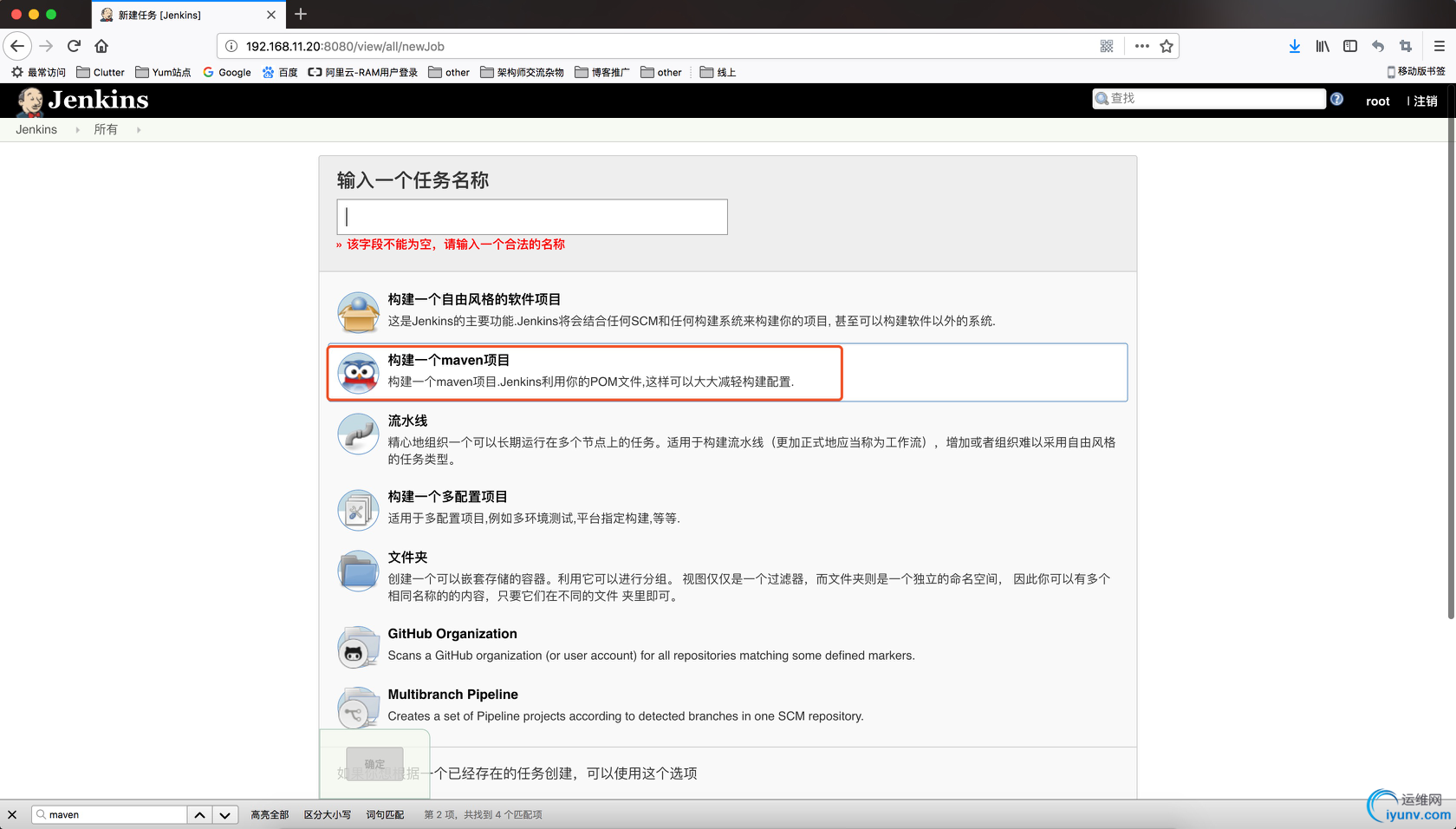Screen dimensions: 1456x829
Task: Open the 移动版书签 mobile bookmarks
Action: click(1416, 71)
